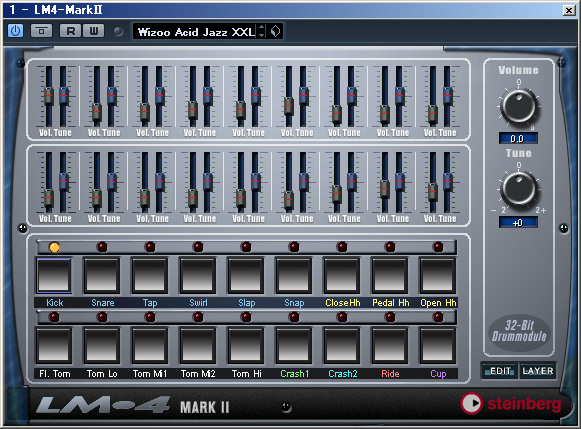Image resolution: width=581 pixels, height=429 pixels.
Task: Click the Tune fader of the Cup channel
Action: [448, 182]
